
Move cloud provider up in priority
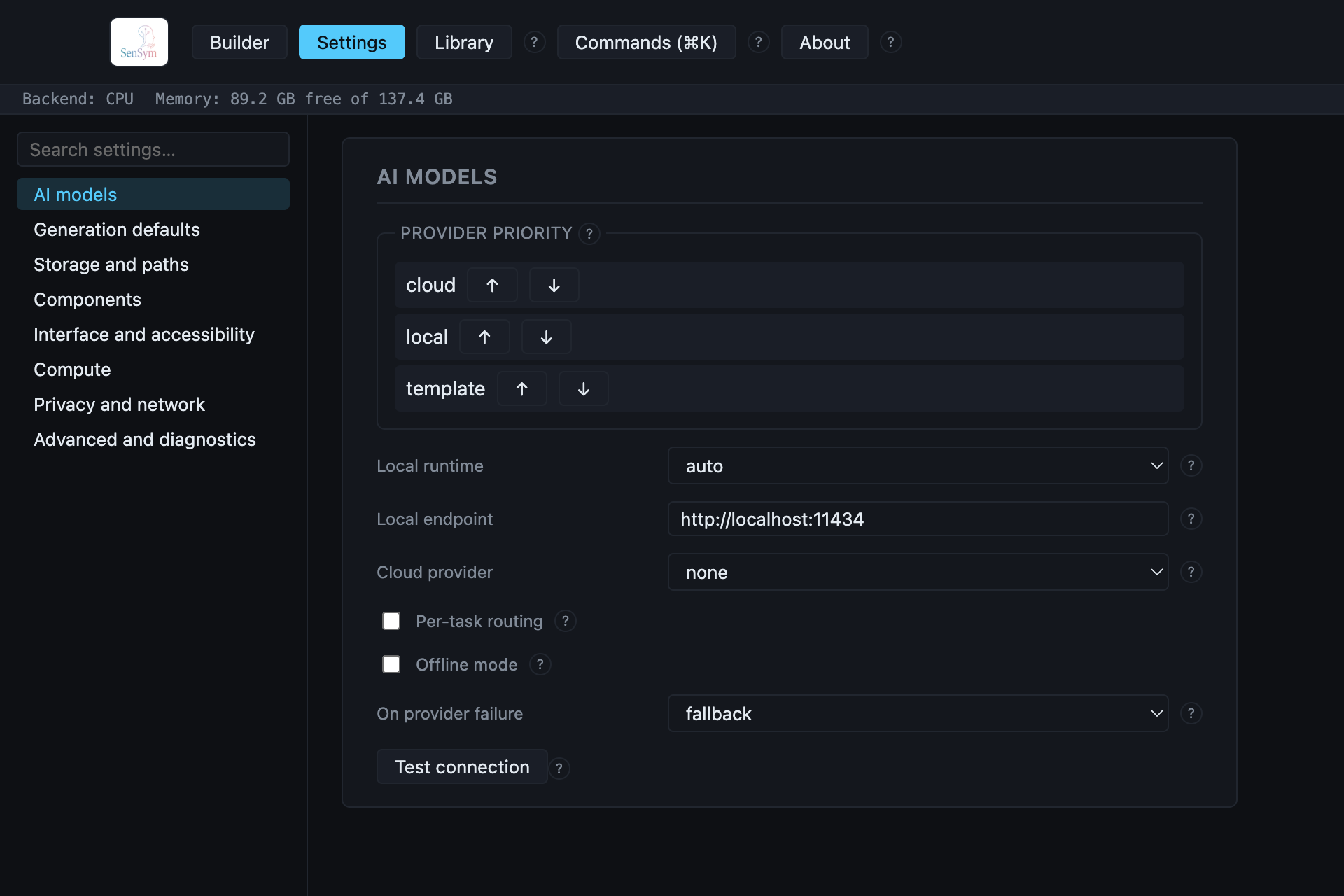(x=492, y=285)
